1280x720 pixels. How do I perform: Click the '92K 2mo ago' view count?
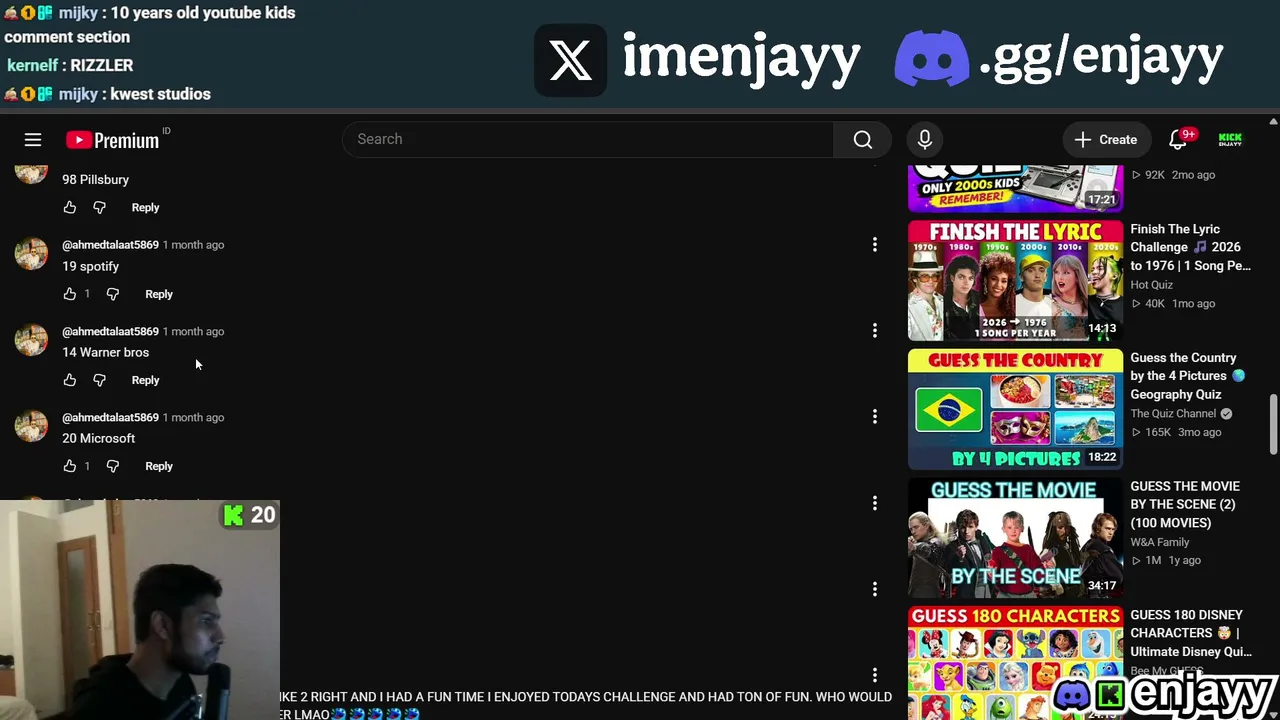pyautogui.click(x=1173, y=175)
